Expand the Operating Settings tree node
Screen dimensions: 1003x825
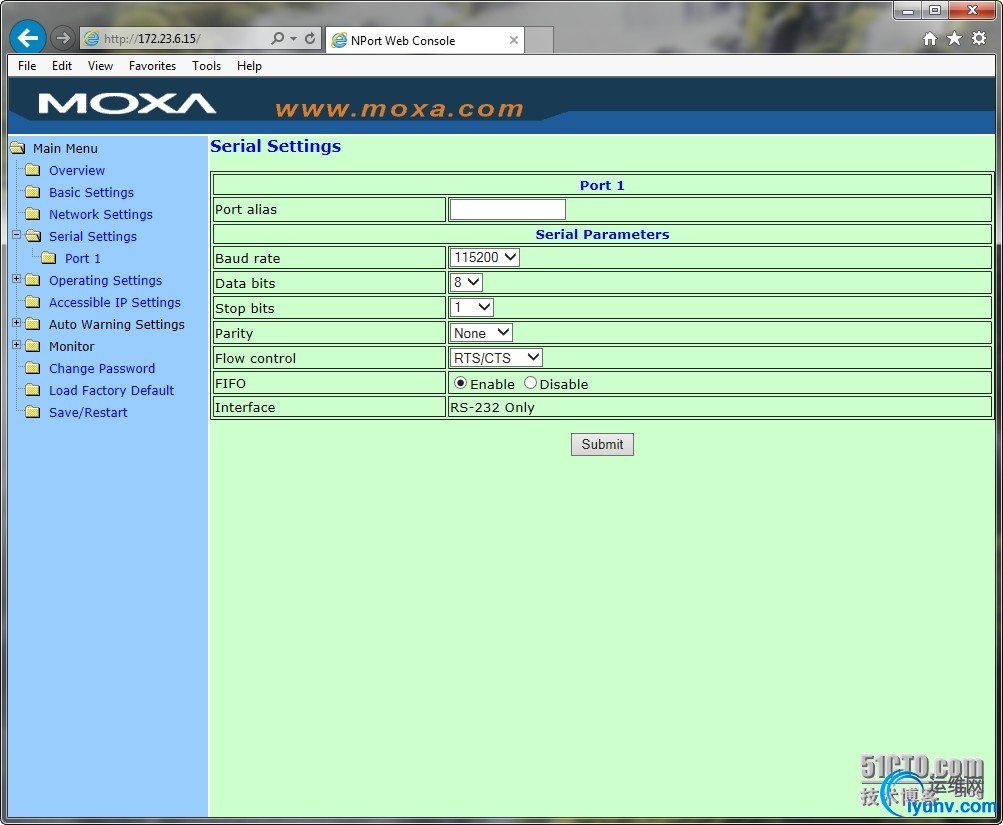[x=17, y=280]
